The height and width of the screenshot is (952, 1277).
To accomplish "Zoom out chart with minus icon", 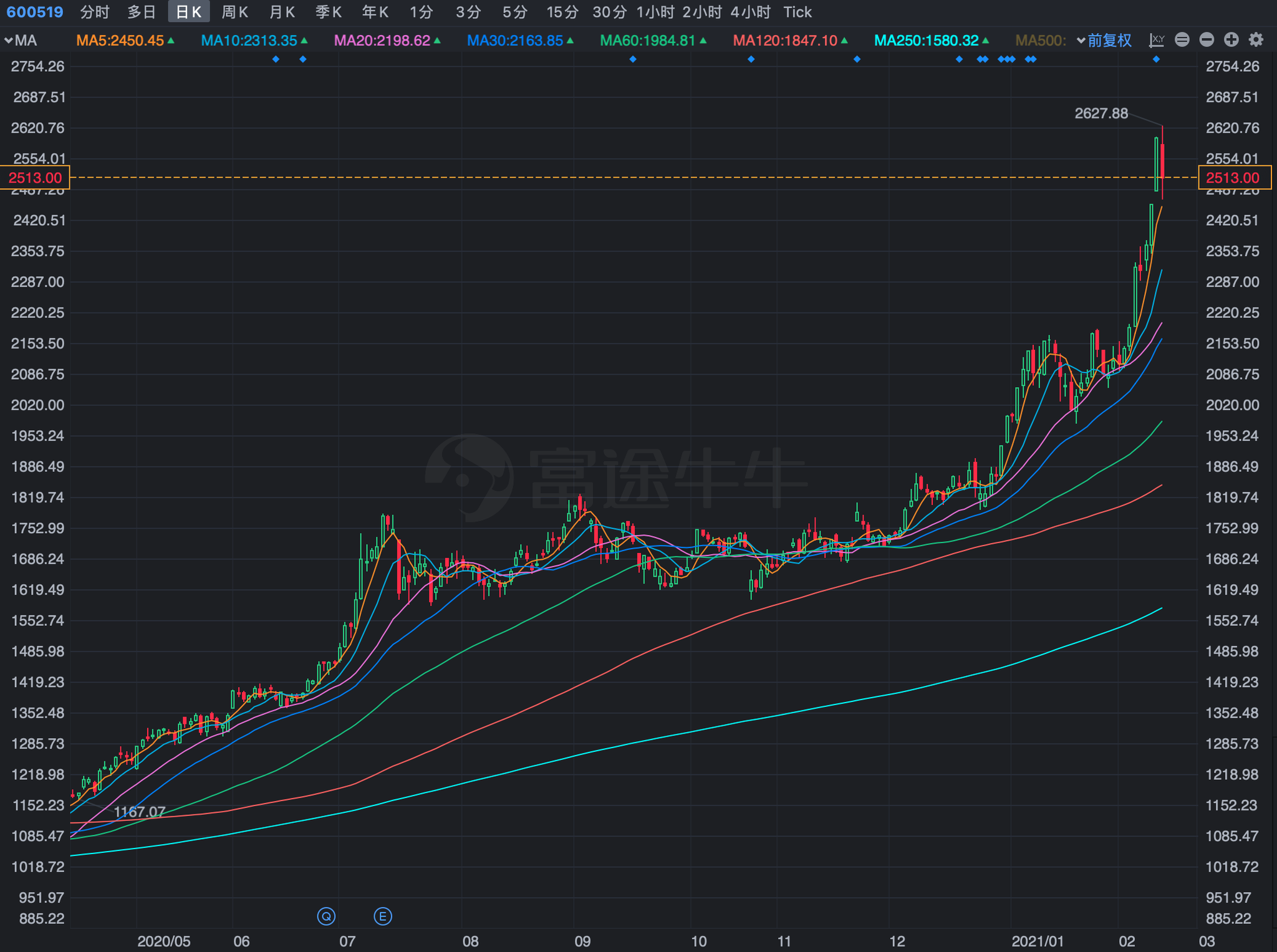I will (1207, 41).
